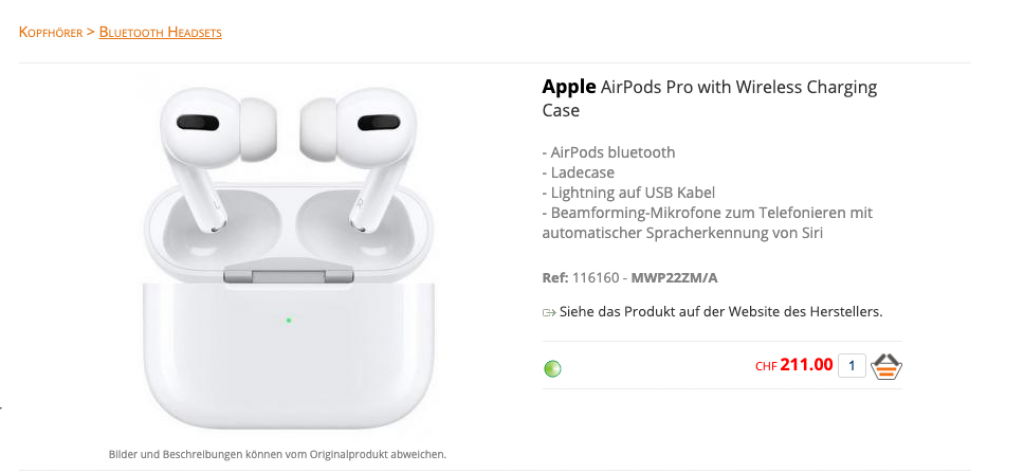Focus the quantity input field showing 1

click(852, 366)
